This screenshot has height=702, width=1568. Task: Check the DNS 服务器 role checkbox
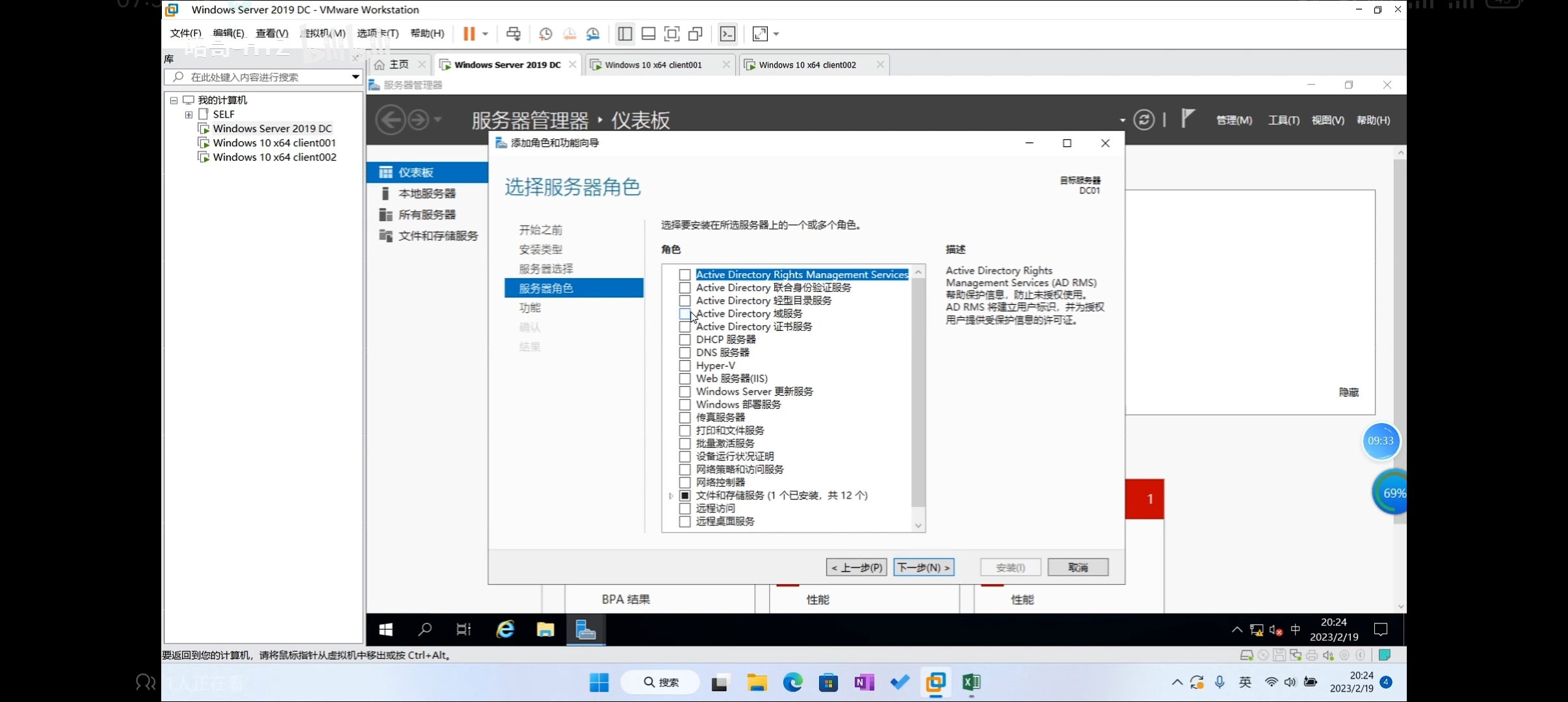[685, 353]
